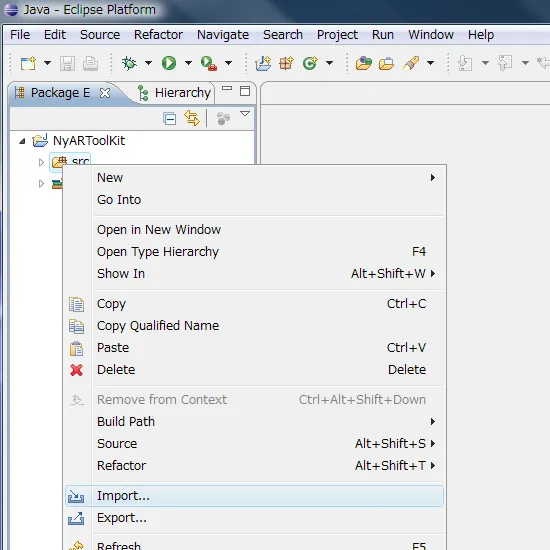Click the Run External Tools icon
550x550 pixels.
[x=209, y=63]
